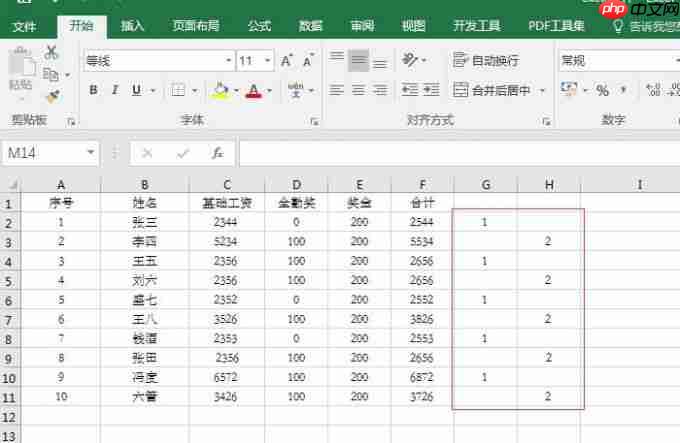Increase indent
Image resolution: width=680 pixels, height=443 pixels.
(x=431, y=90)
